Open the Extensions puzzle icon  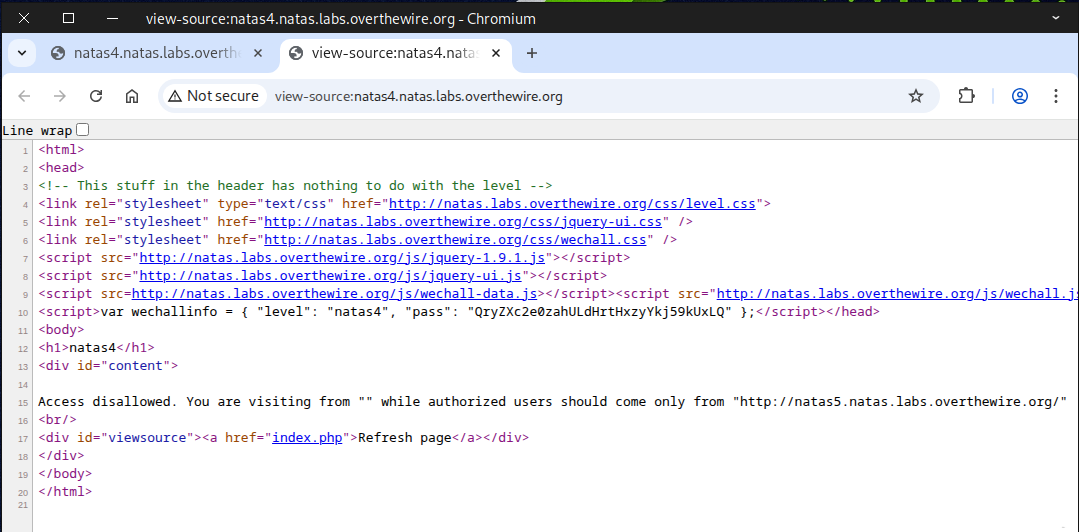pyautogui.click(x=966, y=96)
